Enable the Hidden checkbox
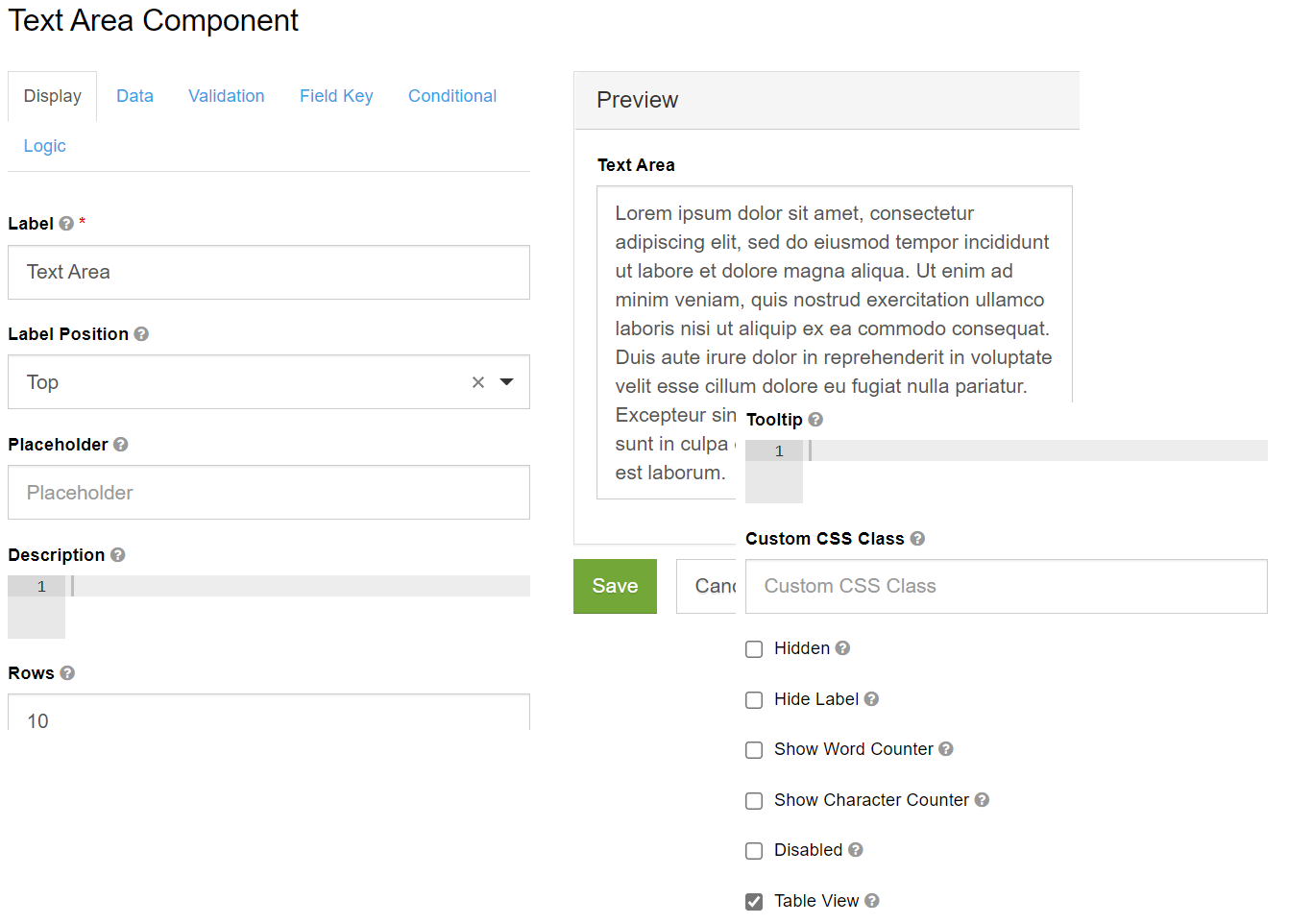The width and height of the screenshot is (1289, 924). [x=754, y=649]
